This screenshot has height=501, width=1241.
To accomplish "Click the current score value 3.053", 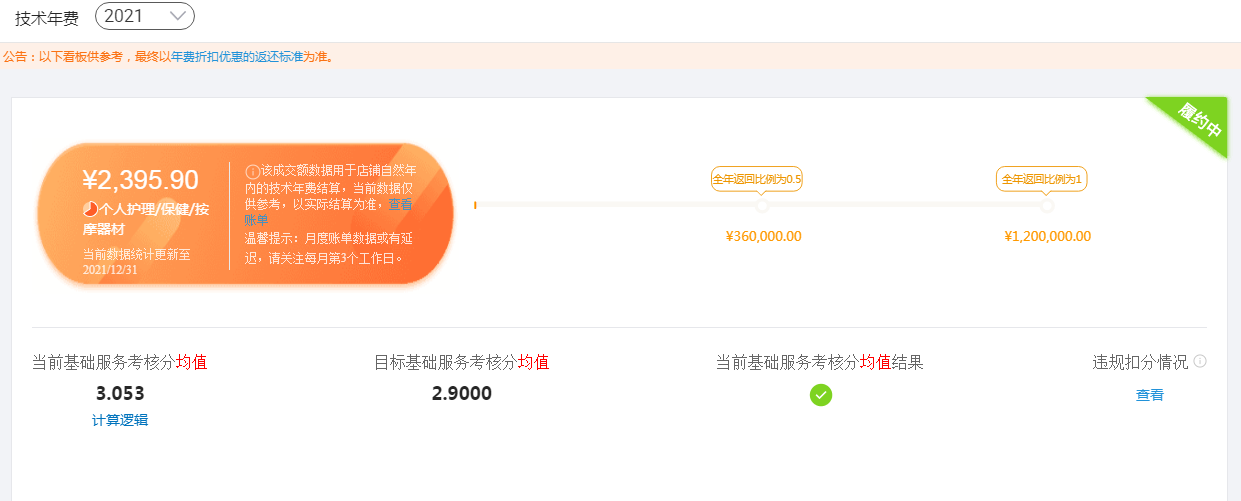I will pos(120,393).
